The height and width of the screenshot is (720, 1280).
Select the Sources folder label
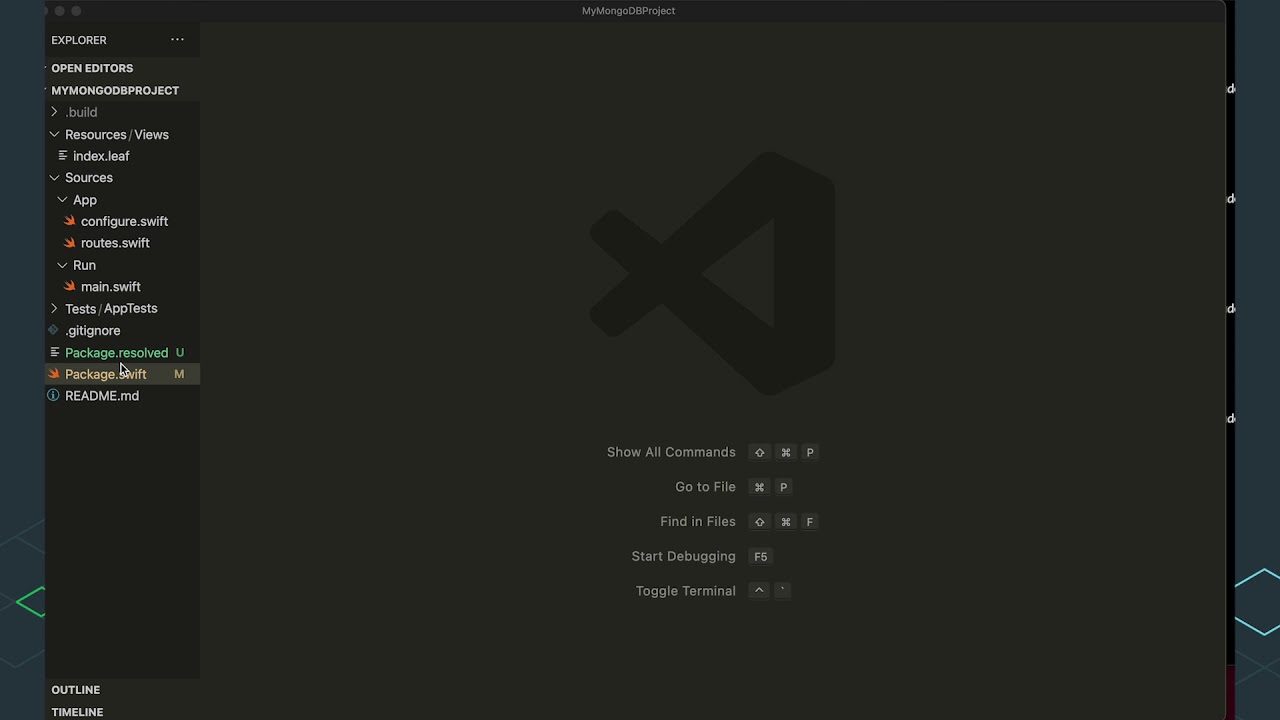tap(89, 178)
